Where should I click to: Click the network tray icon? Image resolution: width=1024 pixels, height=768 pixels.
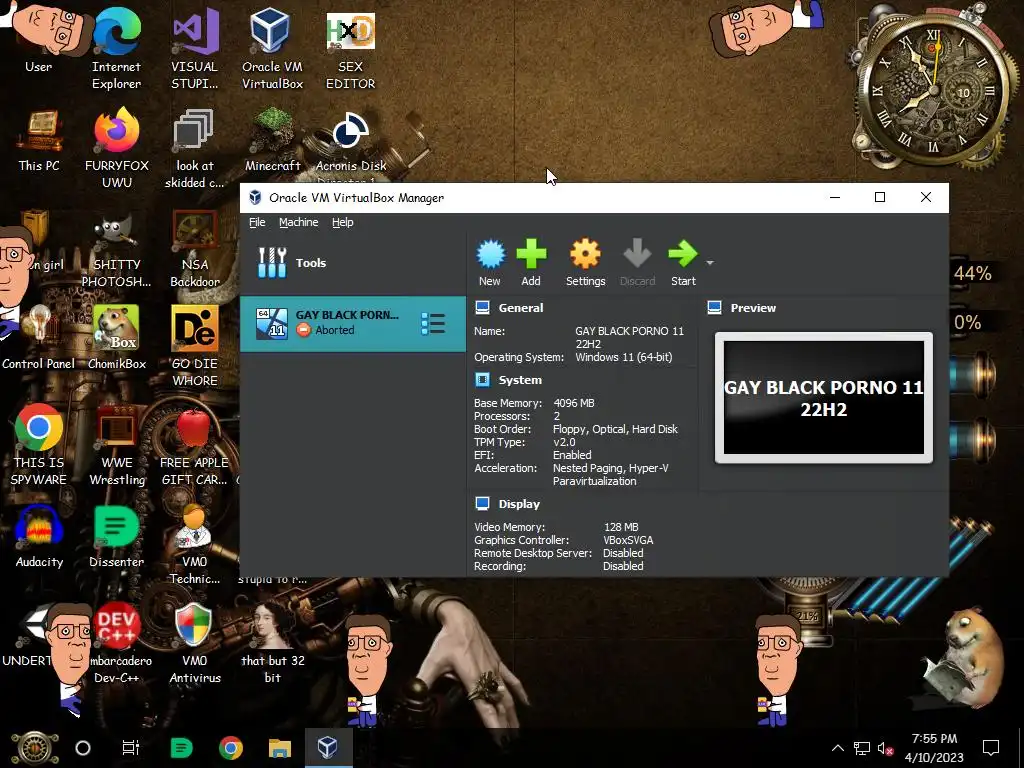click(861, 748)
